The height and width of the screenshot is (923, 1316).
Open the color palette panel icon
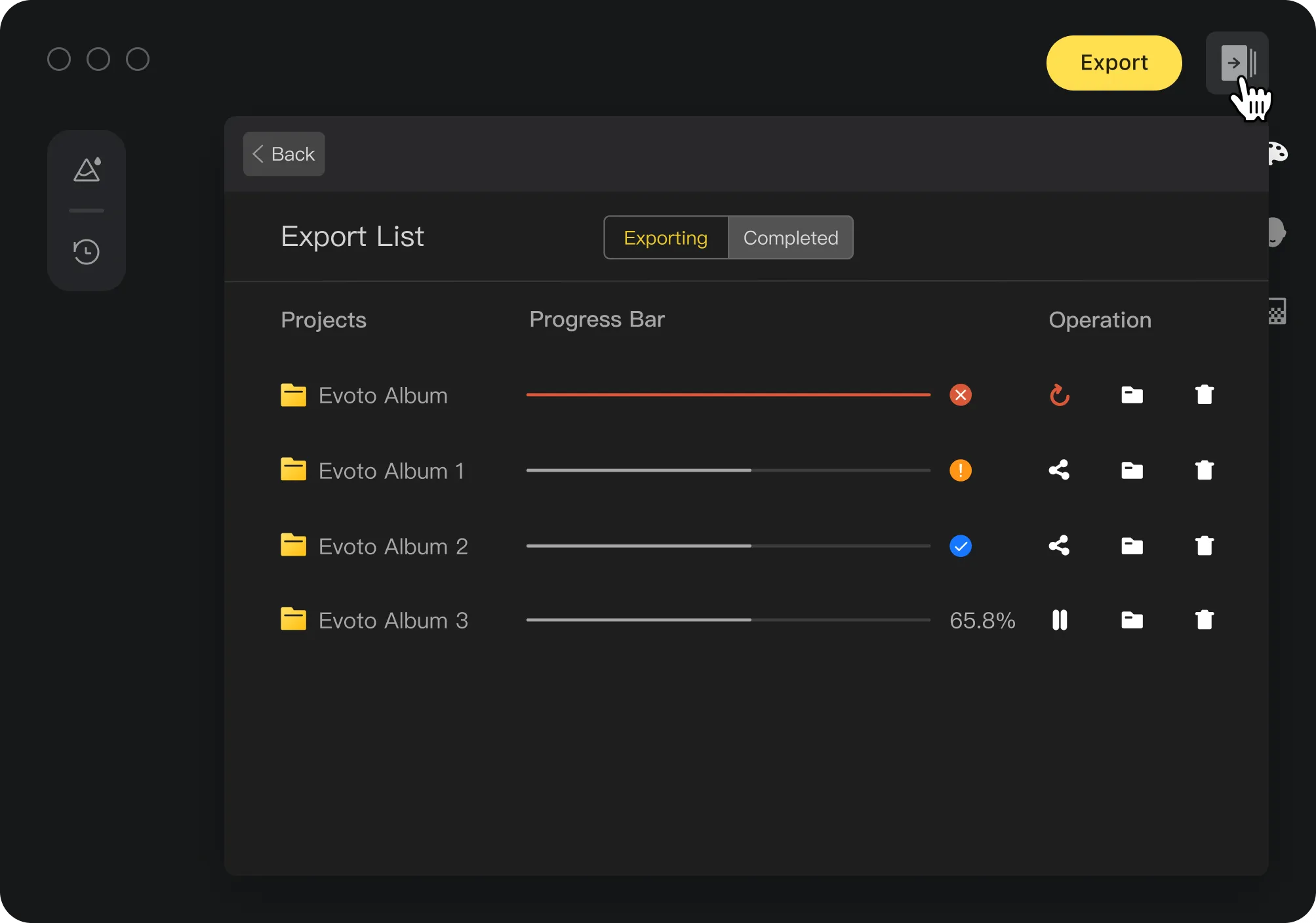[1277, 154]
